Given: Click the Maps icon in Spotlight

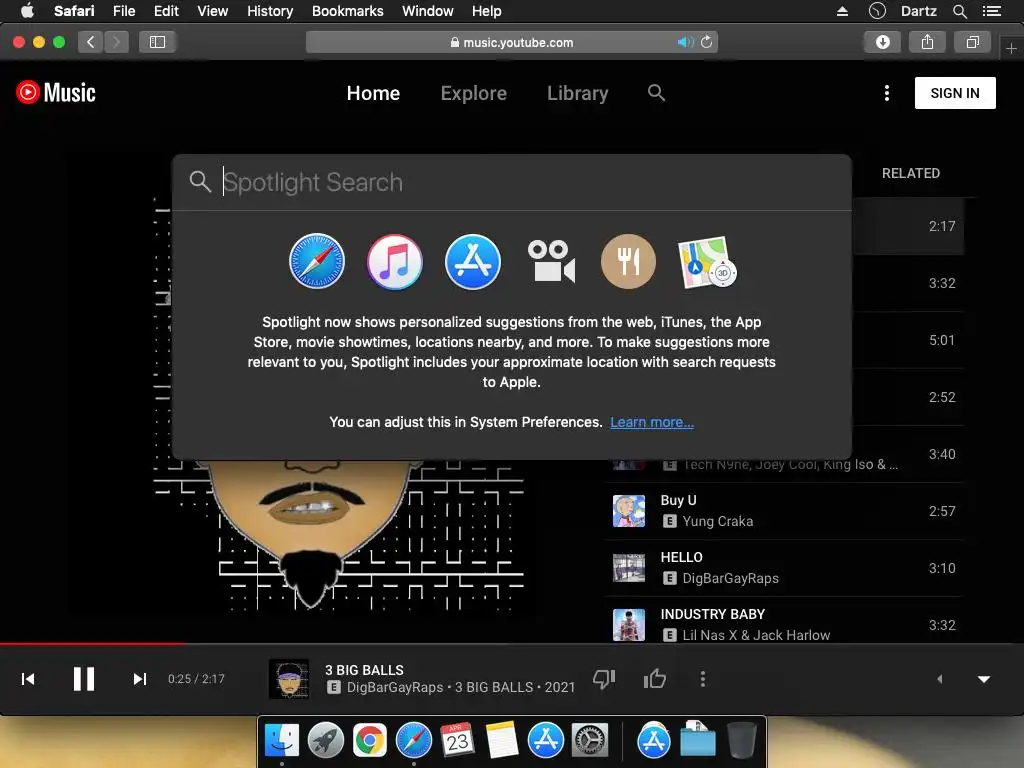Looking at the screenshot, I should point(707,261).
